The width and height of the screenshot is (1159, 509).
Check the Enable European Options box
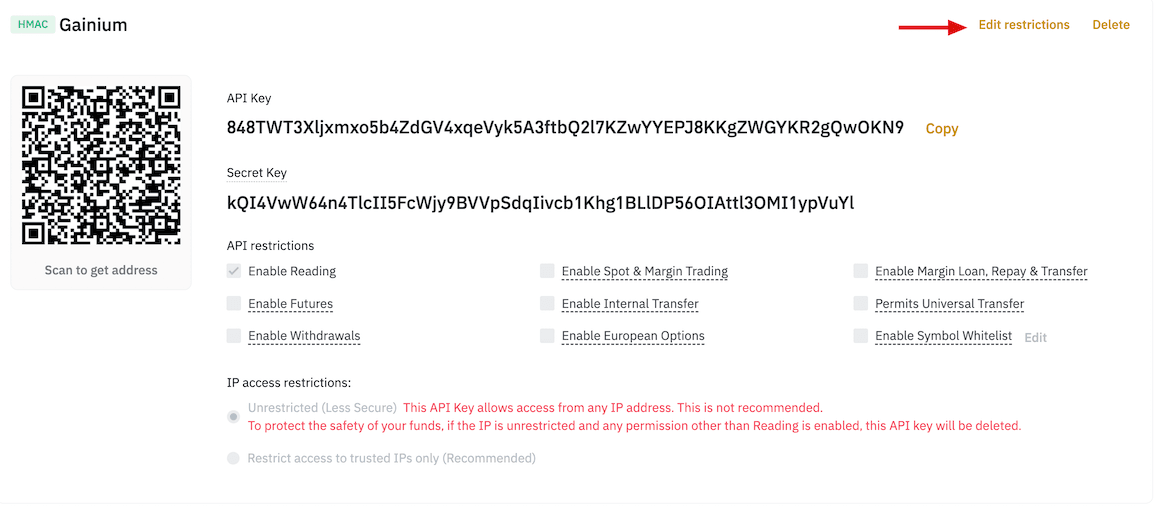[547, 336]
